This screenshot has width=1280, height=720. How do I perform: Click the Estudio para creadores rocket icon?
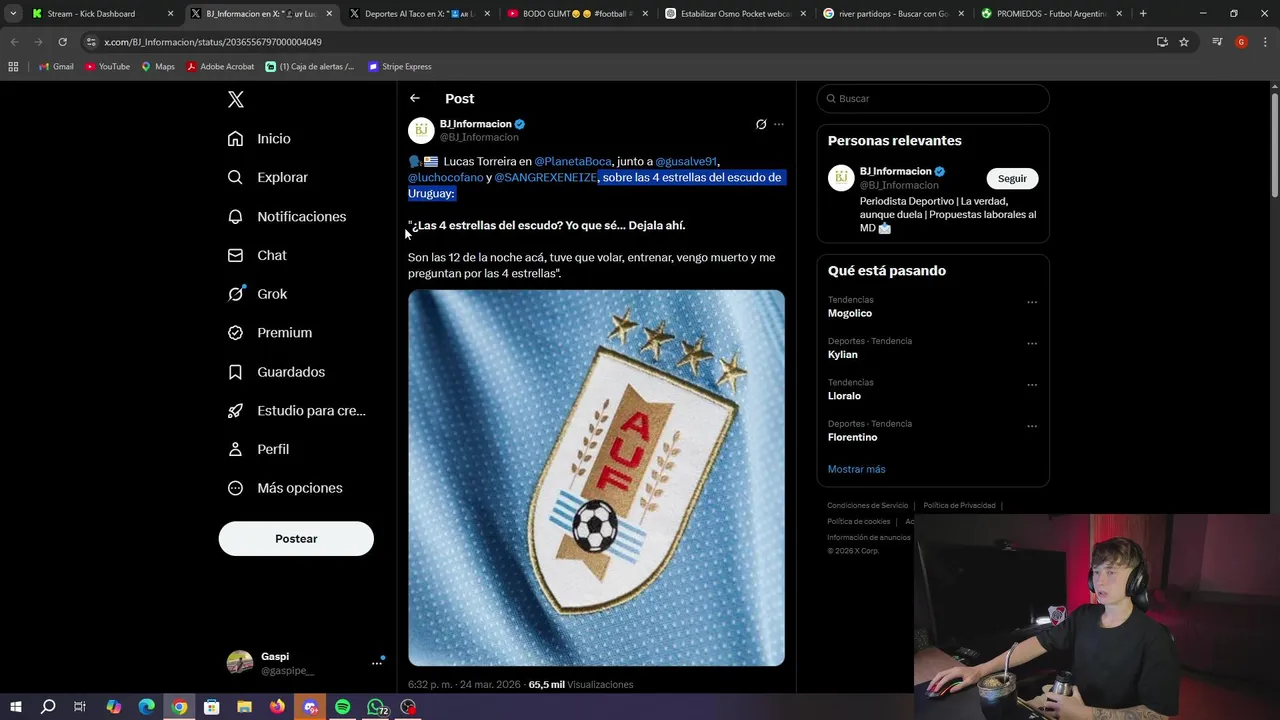[235, 410]
